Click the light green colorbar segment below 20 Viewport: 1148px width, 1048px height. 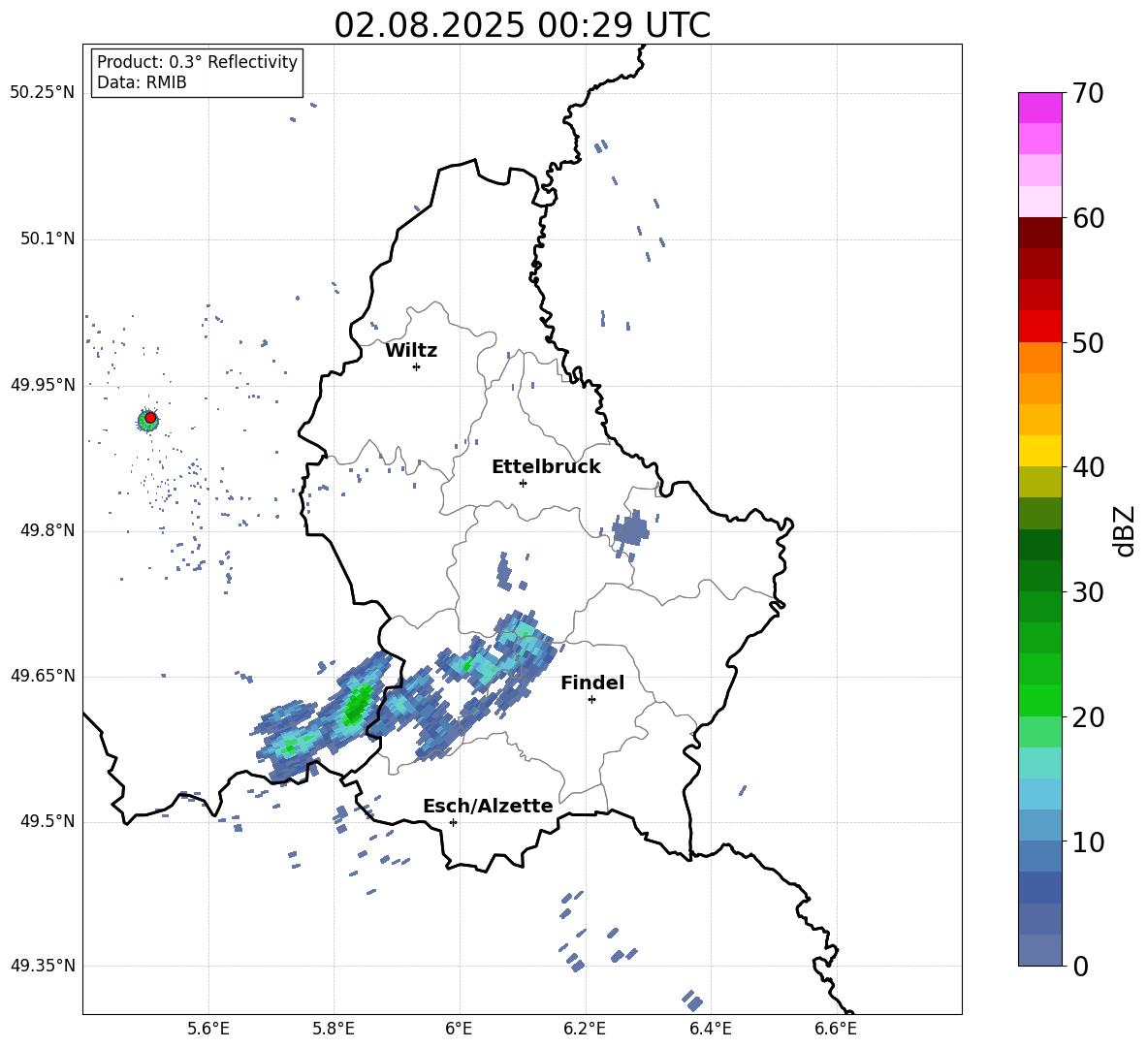pyautogui.click(x=1039, y=732)
